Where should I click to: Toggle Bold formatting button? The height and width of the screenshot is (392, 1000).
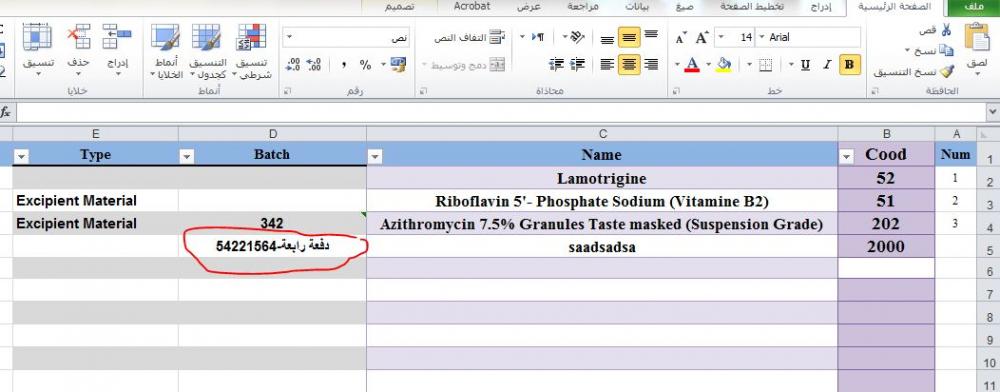[849, 64]
